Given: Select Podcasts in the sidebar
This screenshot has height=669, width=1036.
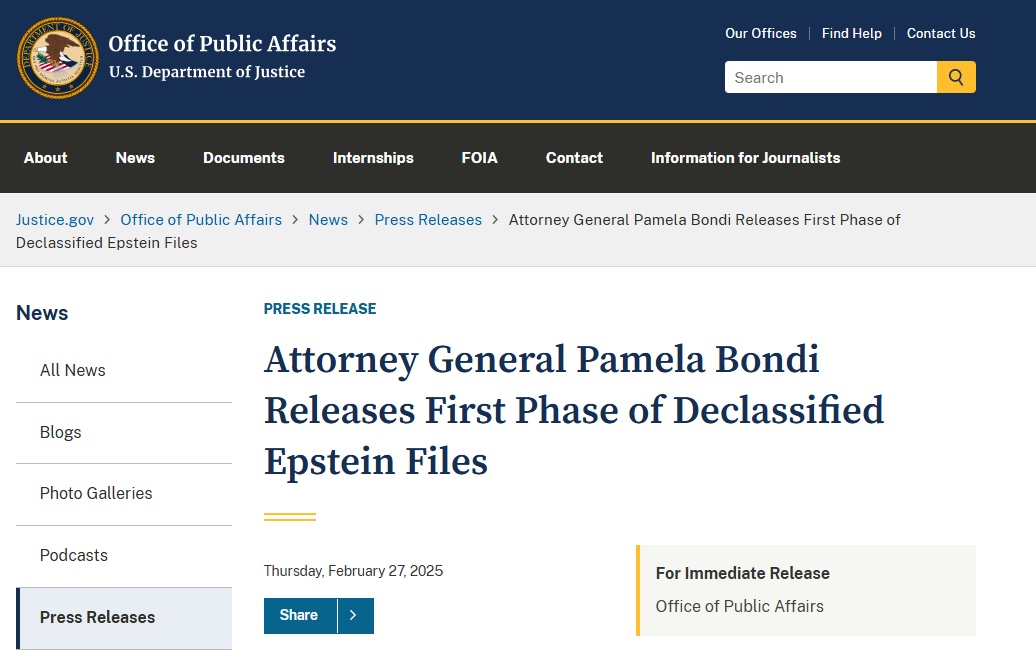Looking at the screenshot, I should pos(74,556).
